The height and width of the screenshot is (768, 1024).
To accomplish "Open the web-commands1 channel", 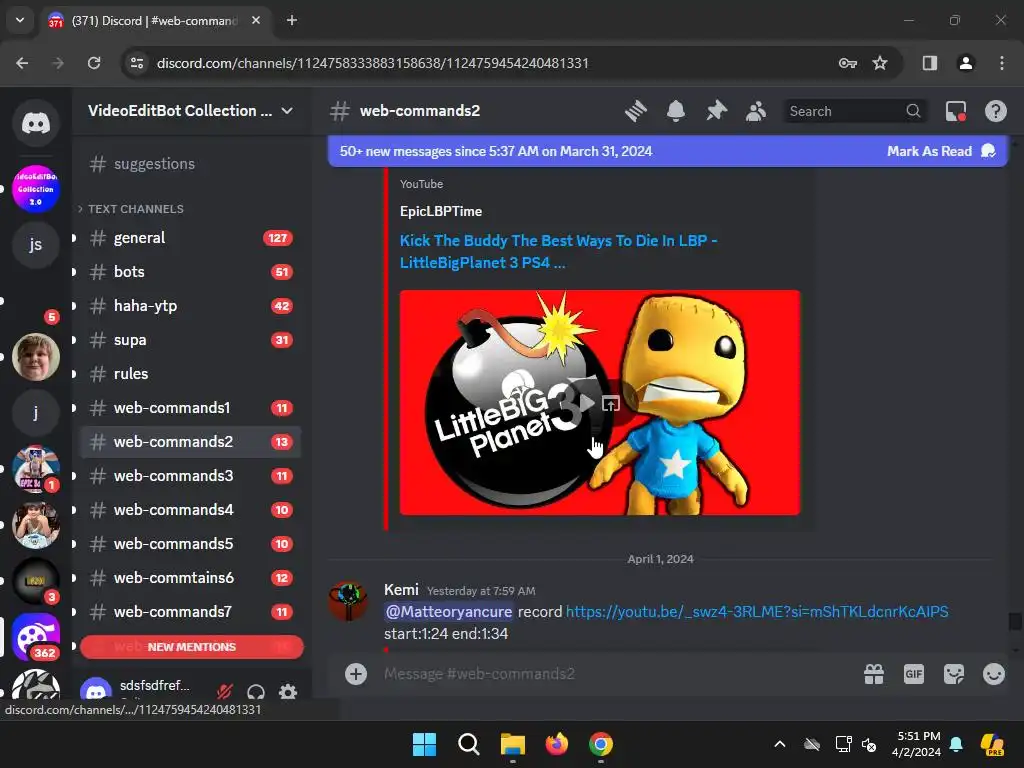I will pos(191,408).
